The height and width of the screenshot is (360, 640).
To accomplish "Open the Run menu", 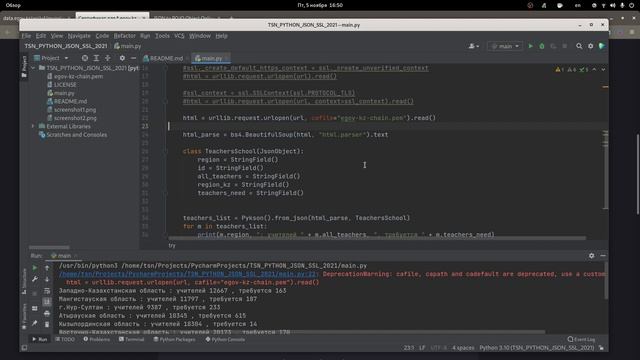I will point(145,36).
